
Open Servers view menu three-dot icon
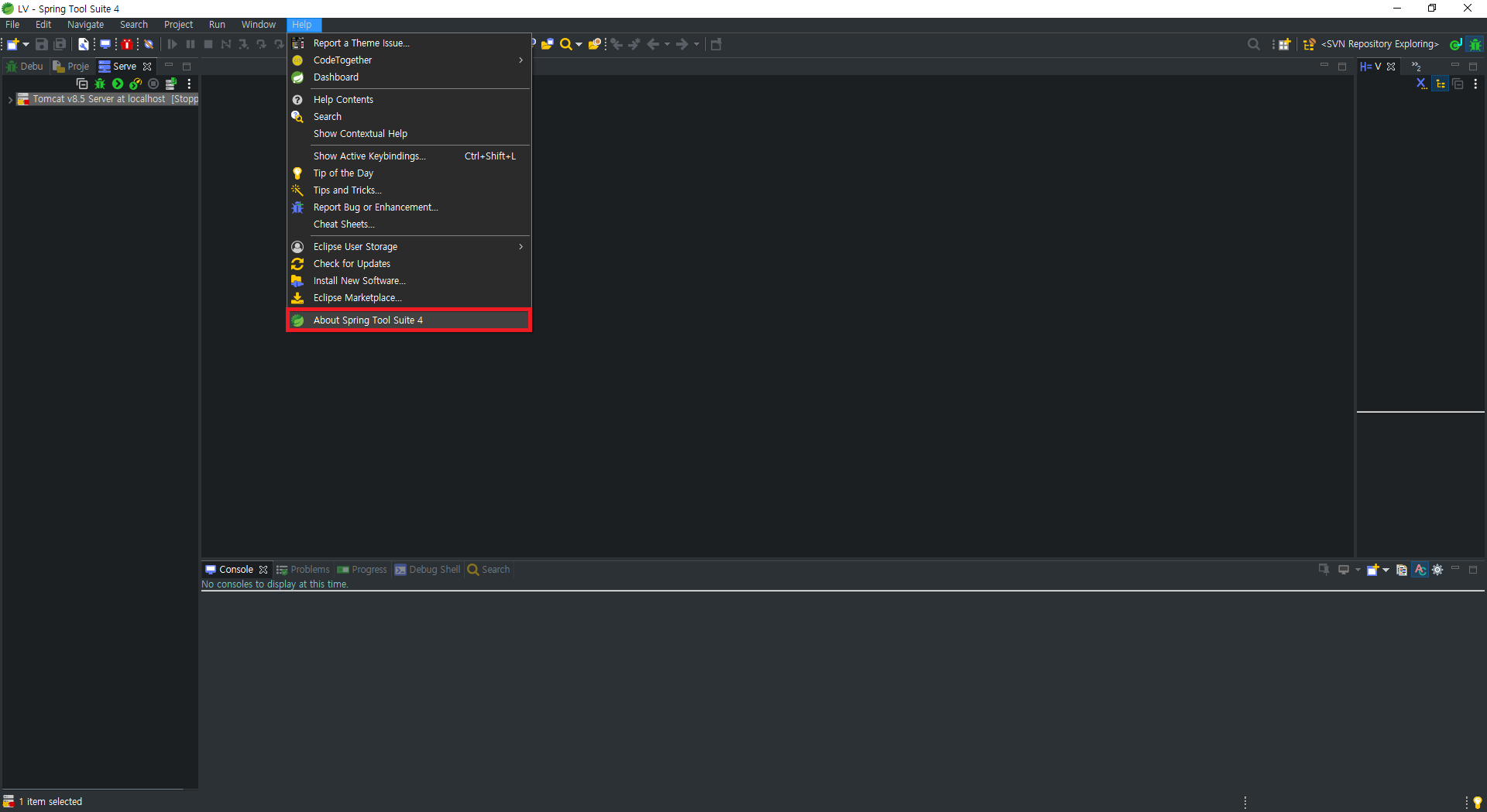(189, 84)
